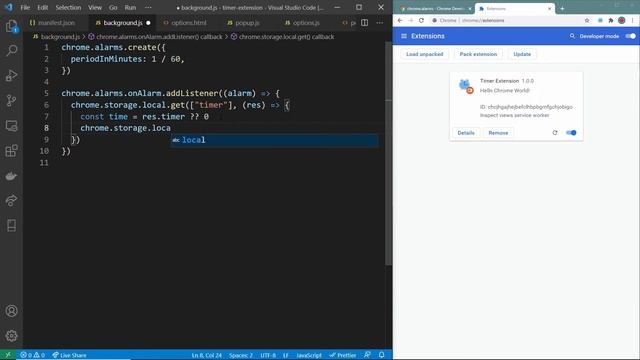This screenshot has height=360, width=640.
Task: Search extensions in Chrome Extensions page
Action: tap(572, 36)
